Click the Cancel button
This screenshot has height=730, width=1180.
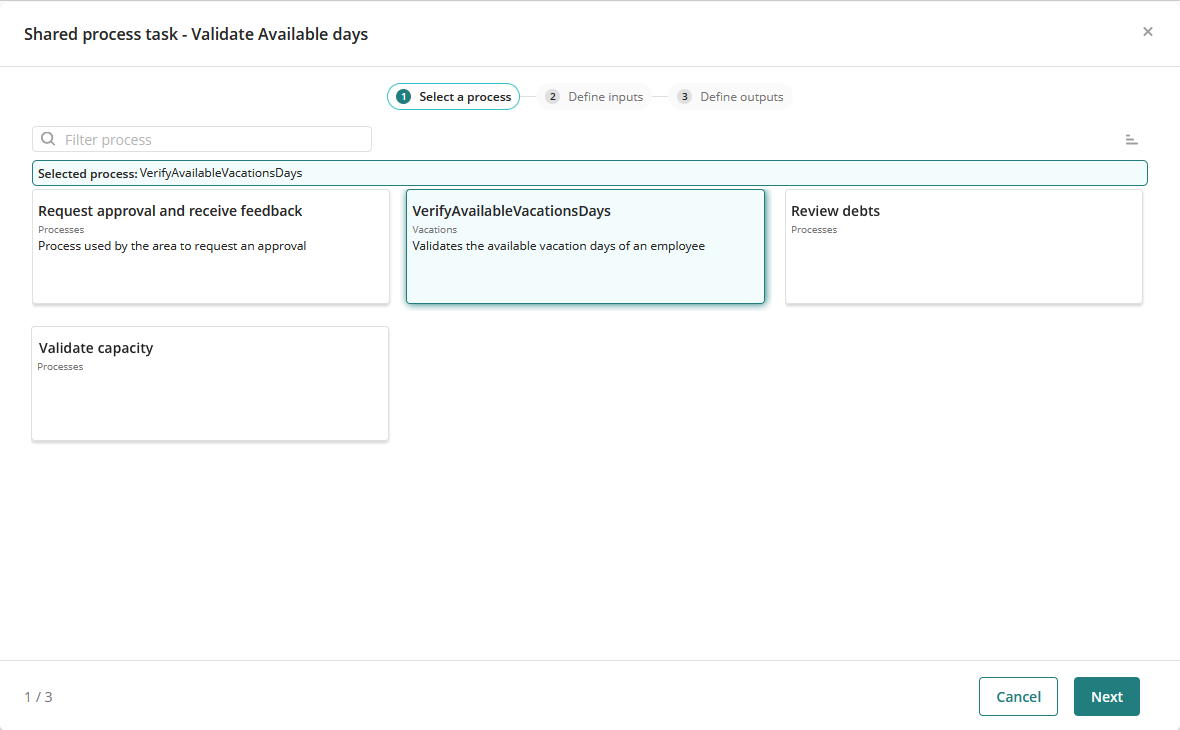coord(1018,697)
